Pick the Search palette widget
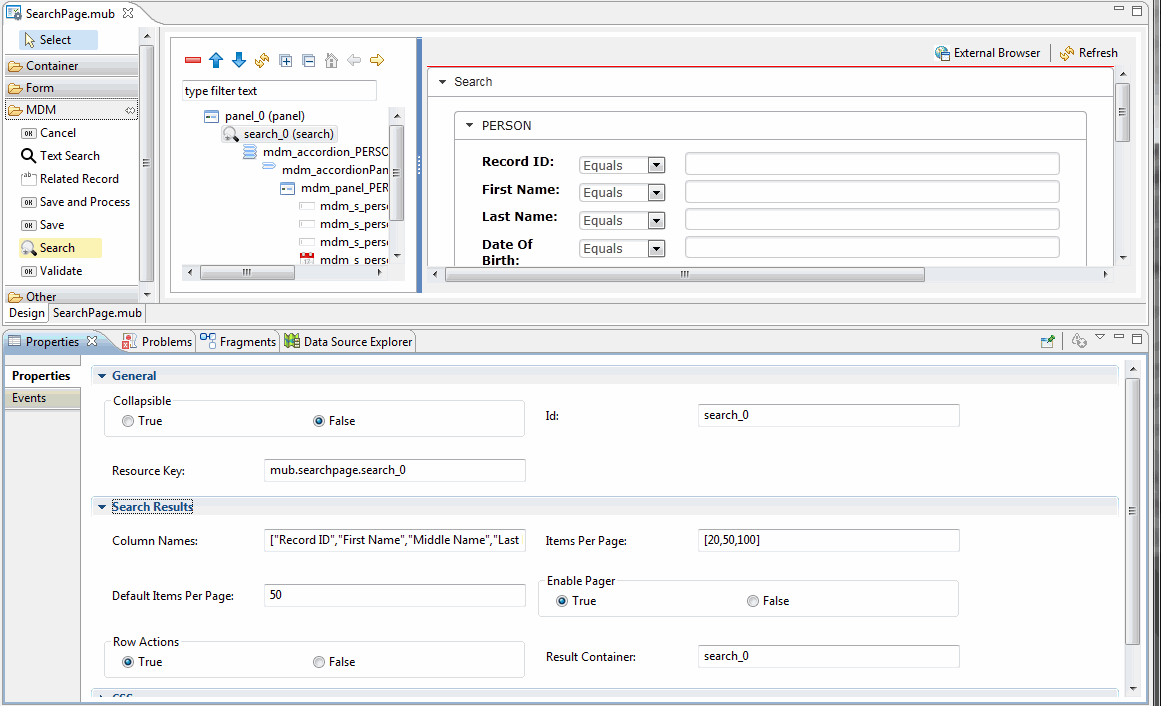Image resolution: width=1161 pixels, height=706 pixels. tap(60, 248)
